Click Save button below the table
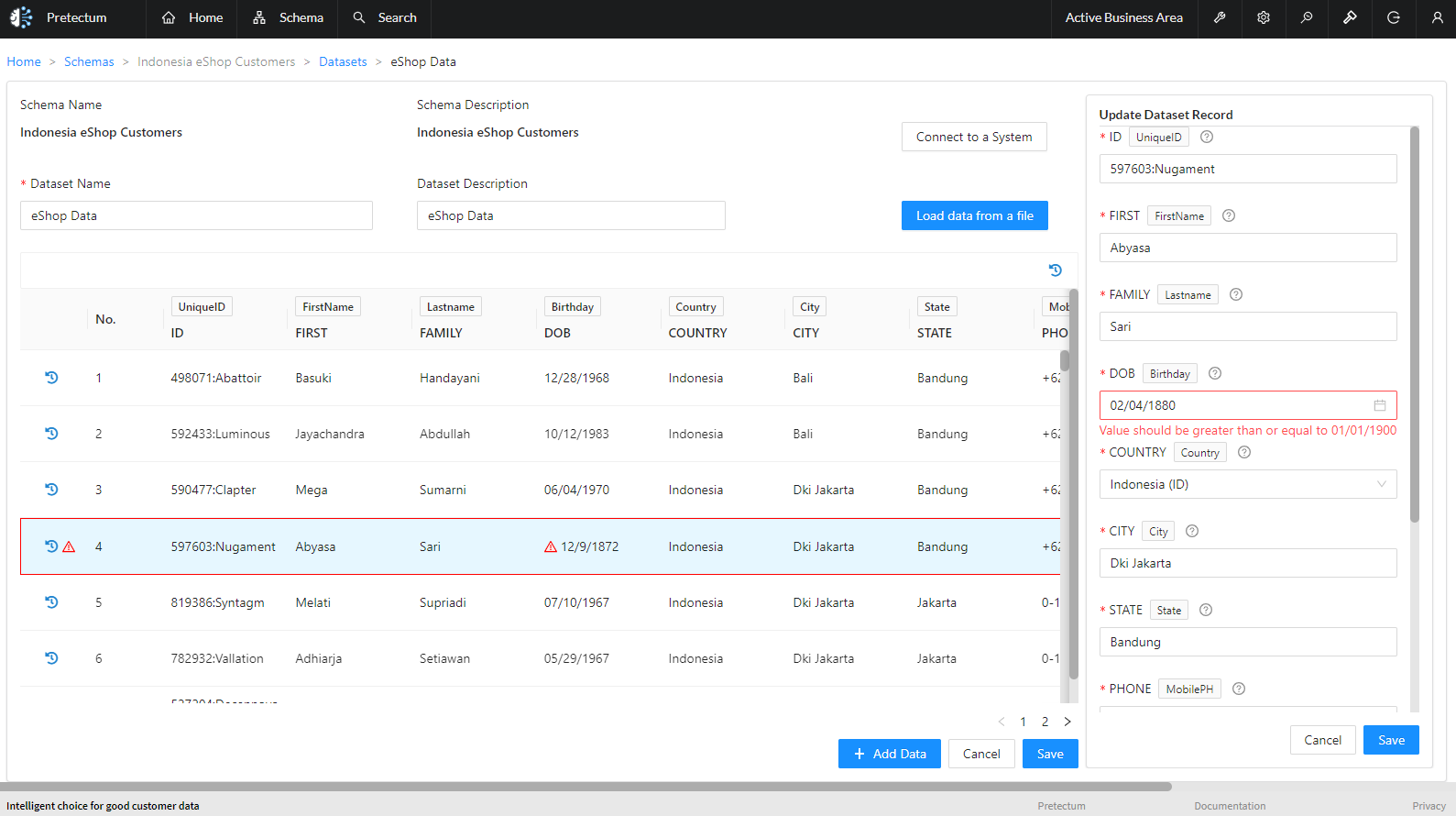1456x816 pixels. (x=1050, y=754)
